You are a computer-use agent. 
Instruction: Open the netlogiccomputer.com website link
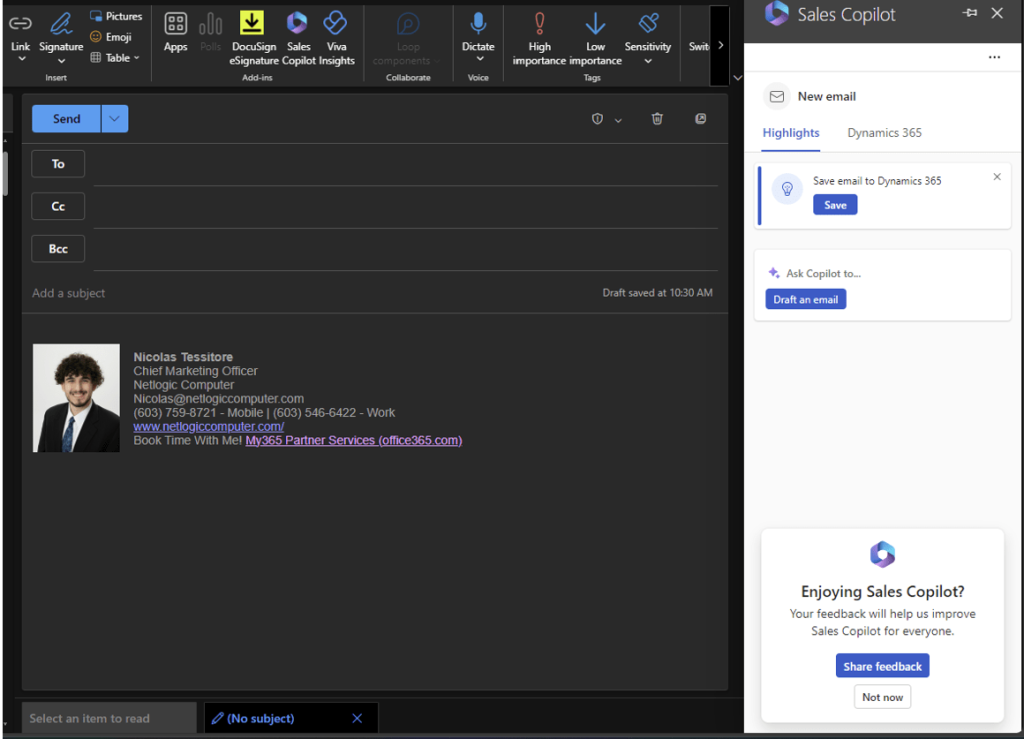pos(208,426)
